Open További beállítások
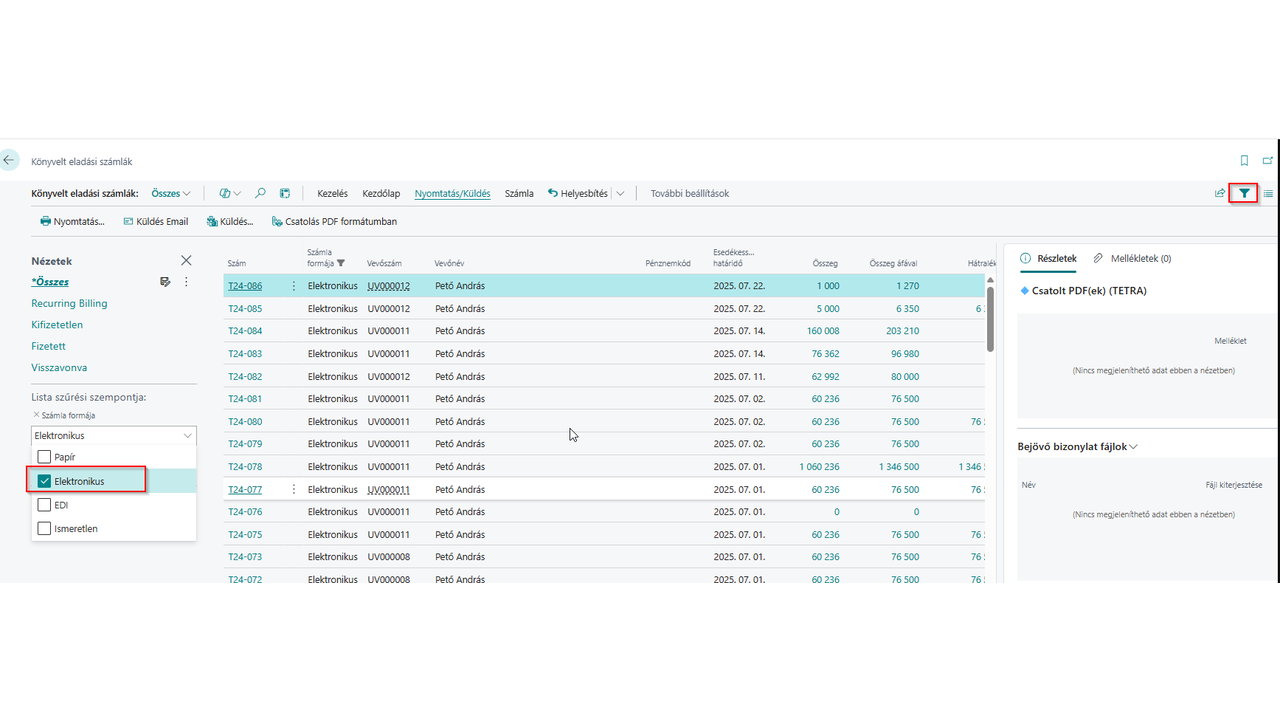 690,193
